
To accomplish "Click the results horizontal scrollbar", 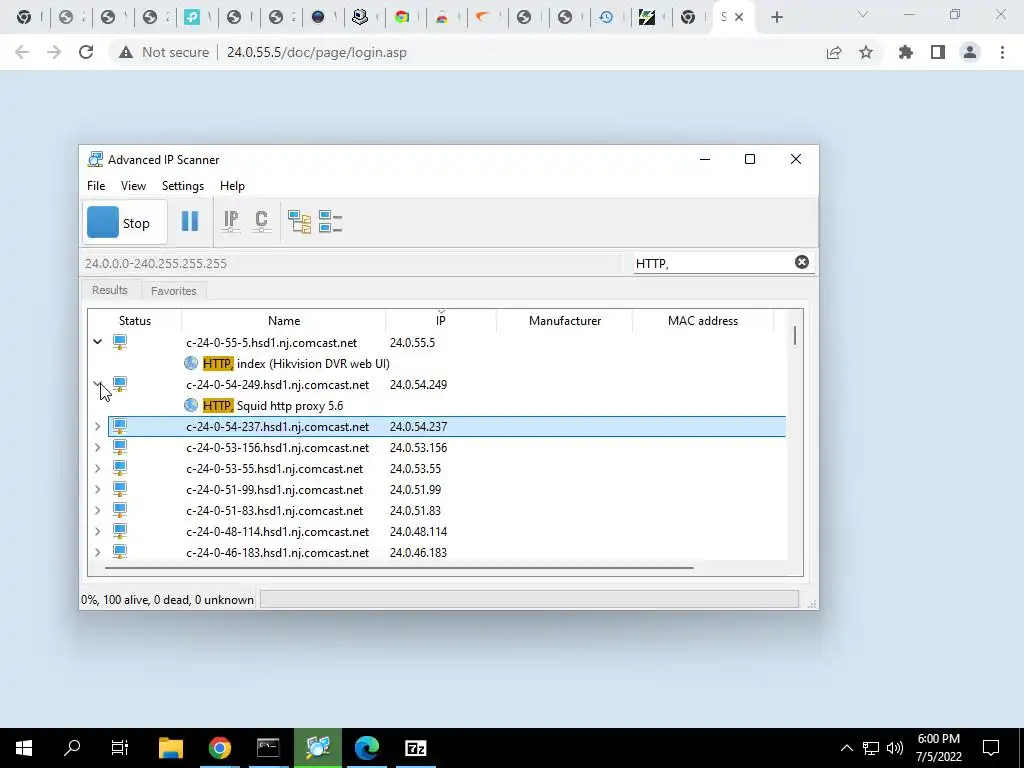I will [399, 568].
